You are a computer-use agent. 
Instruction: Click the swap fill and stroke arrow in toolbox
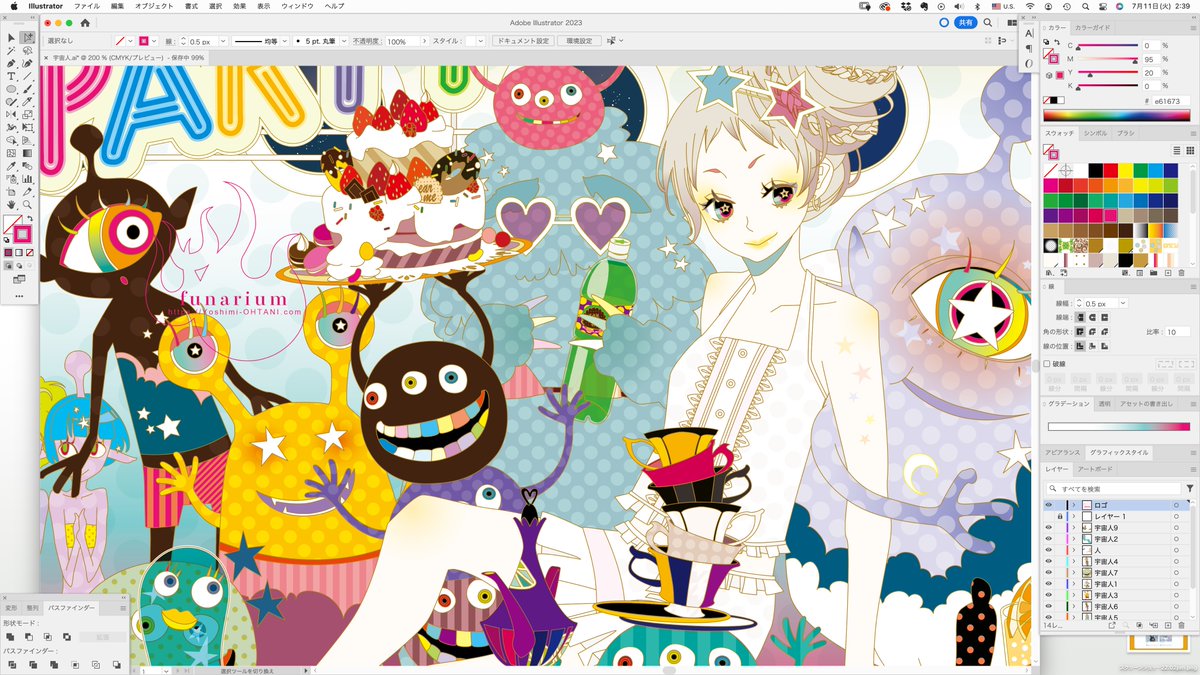coord(30,219)
